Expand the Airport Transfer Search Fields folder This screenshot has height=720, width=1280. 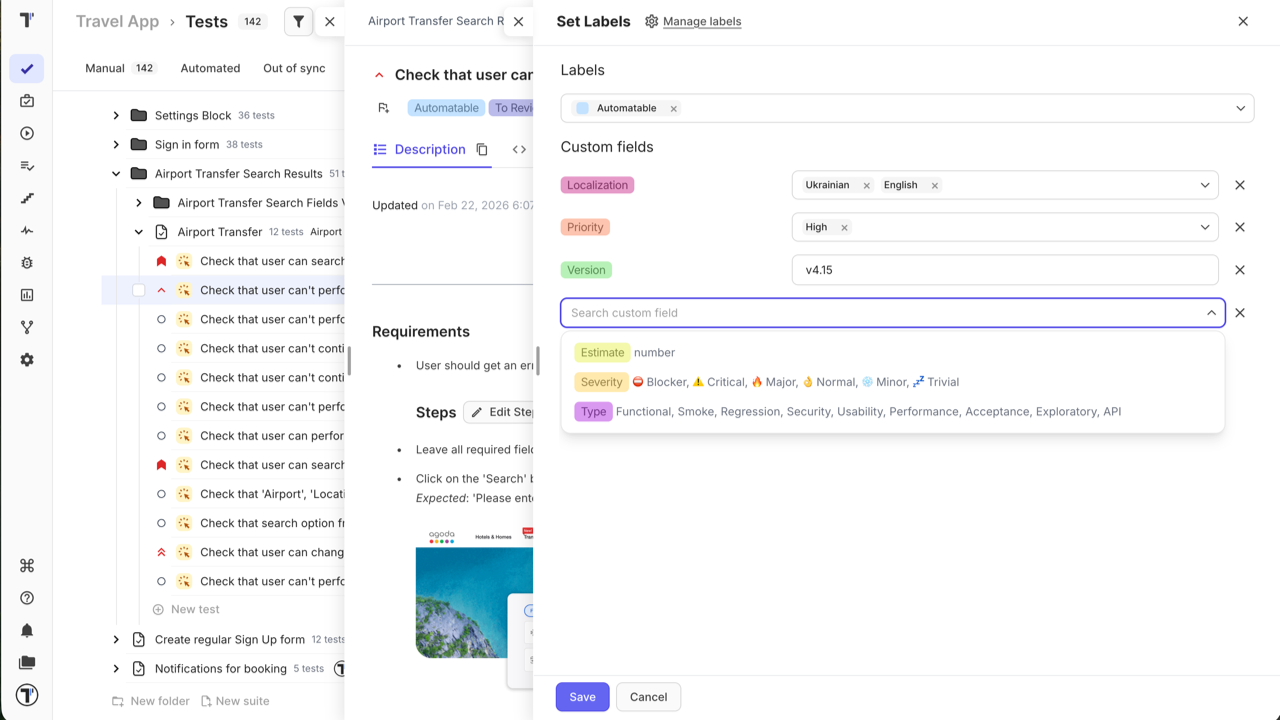pyautogui.click(x=139, y=203)
